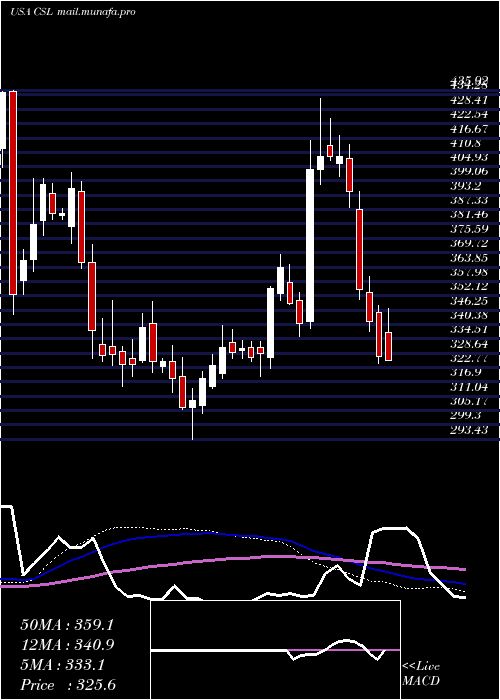Select the 375.59 price level label
Screen dimensions: 500x700
point(468,229)
